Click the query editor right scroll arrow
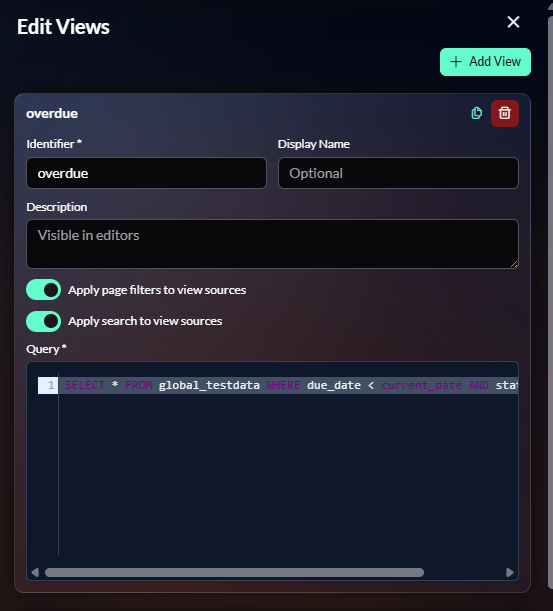 [510, 572]
